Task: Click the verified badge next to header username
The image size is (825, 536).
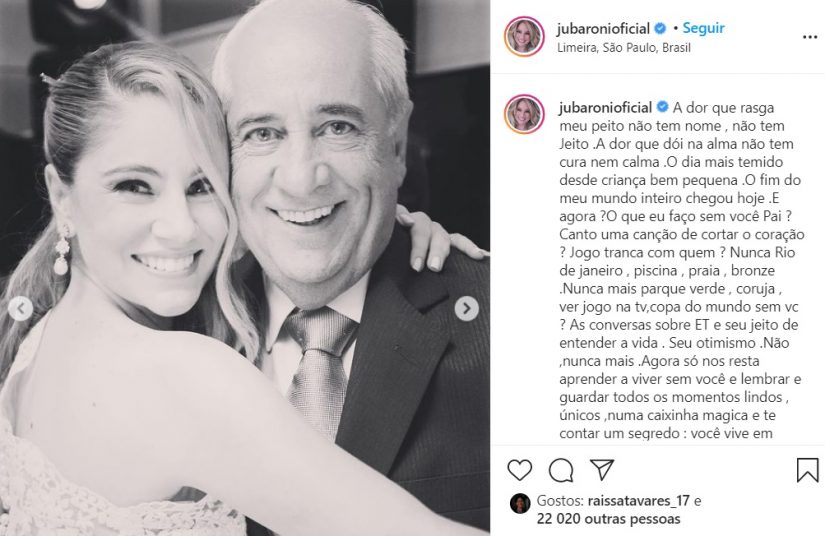Action: tap(660, 28)
